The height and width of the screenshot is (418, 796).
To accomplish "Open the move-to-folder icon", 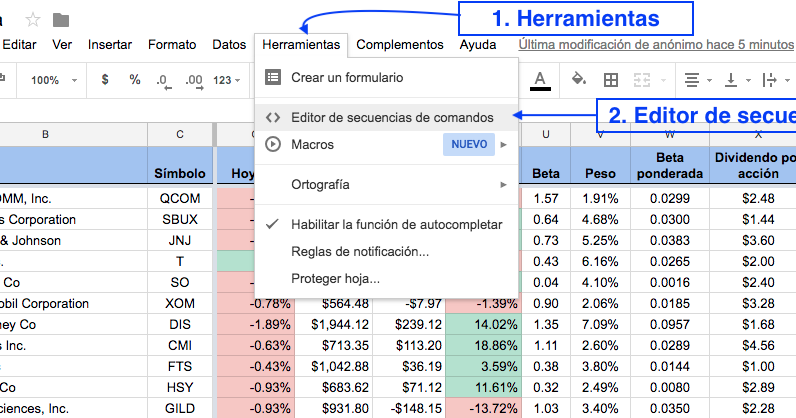I will (x=61, y=20).
